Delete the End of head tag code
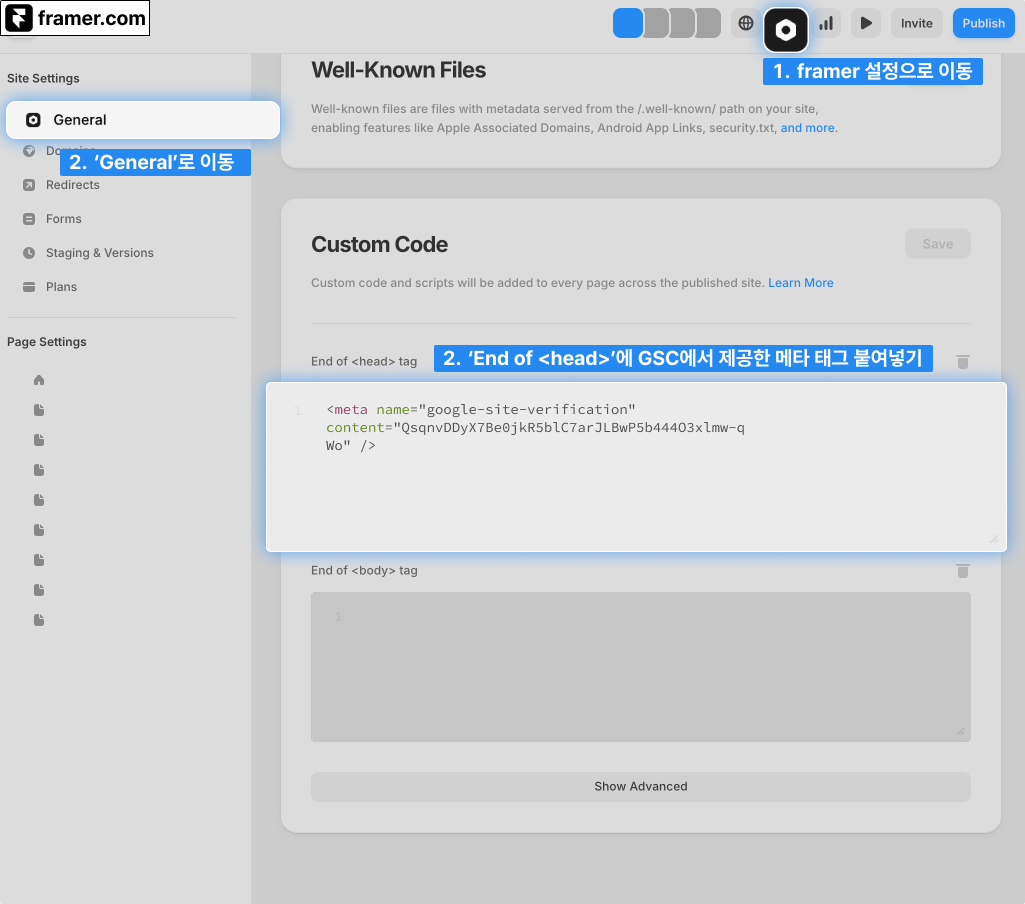The width and height of the screenshot is (1025, 904). (x=962, y=361)
